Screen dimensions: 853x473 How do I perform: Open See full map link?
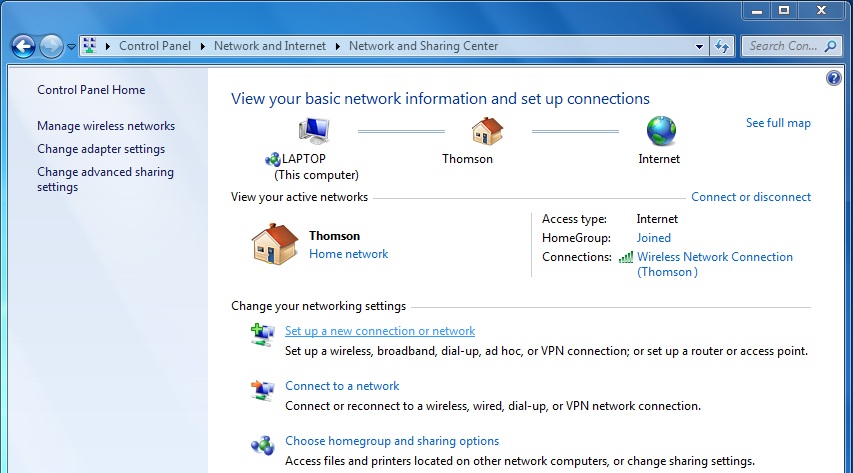(x=778, y=123)
